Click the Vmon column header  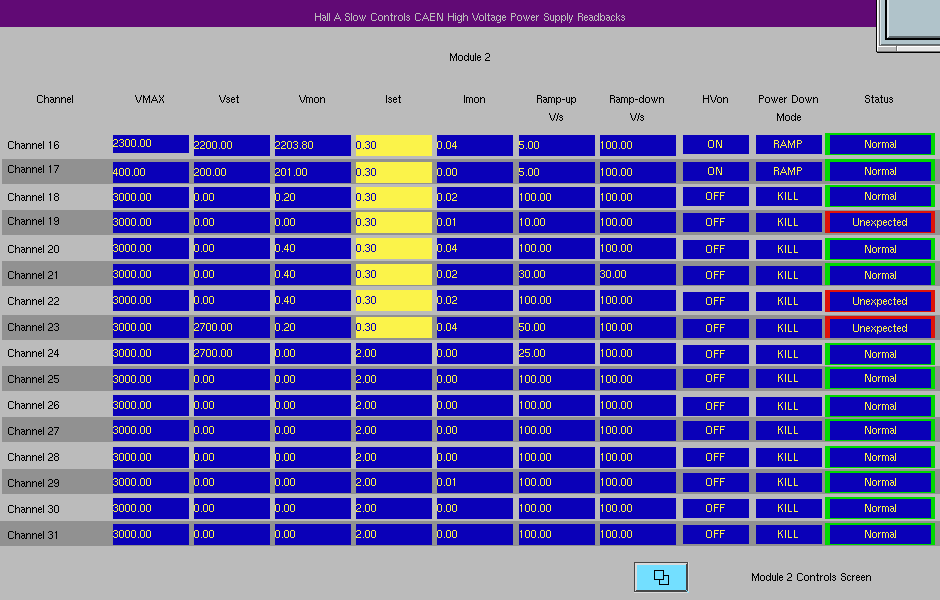(312, 99)
